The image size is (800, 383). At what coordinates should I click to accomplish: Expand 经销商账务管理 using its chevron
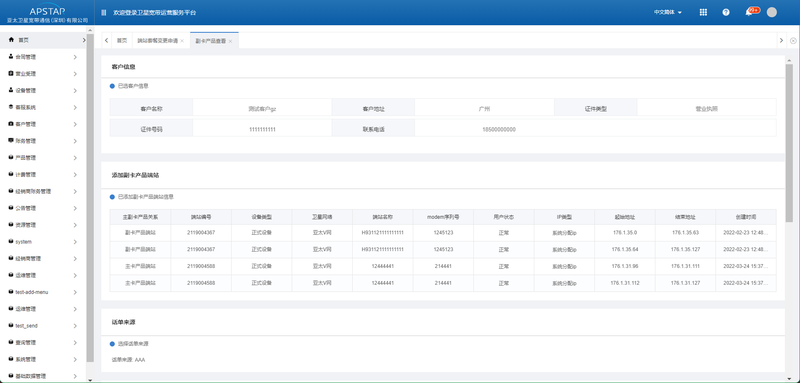point(75,191)
